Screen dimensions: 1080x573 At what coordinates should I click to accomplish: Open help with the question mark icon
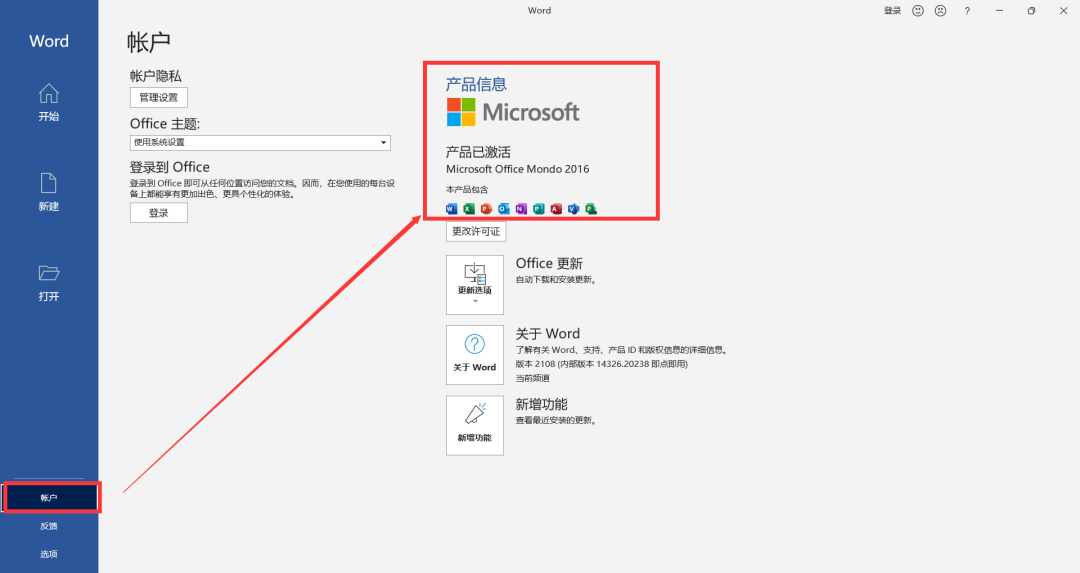tap(967, 10)
